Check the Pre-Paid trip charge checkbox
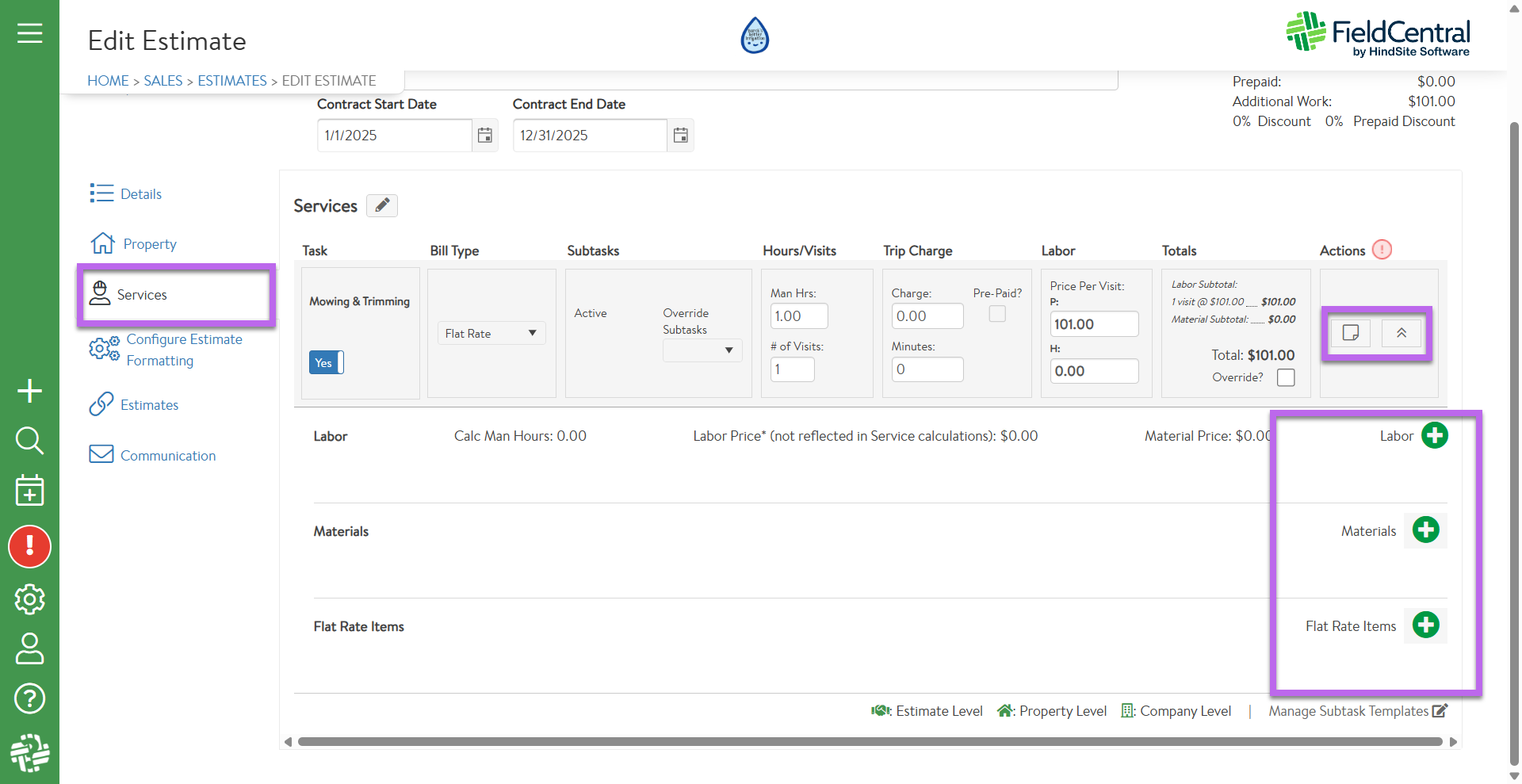The height and width of the screenshot is (784, 1522). (x=997, y=314)
